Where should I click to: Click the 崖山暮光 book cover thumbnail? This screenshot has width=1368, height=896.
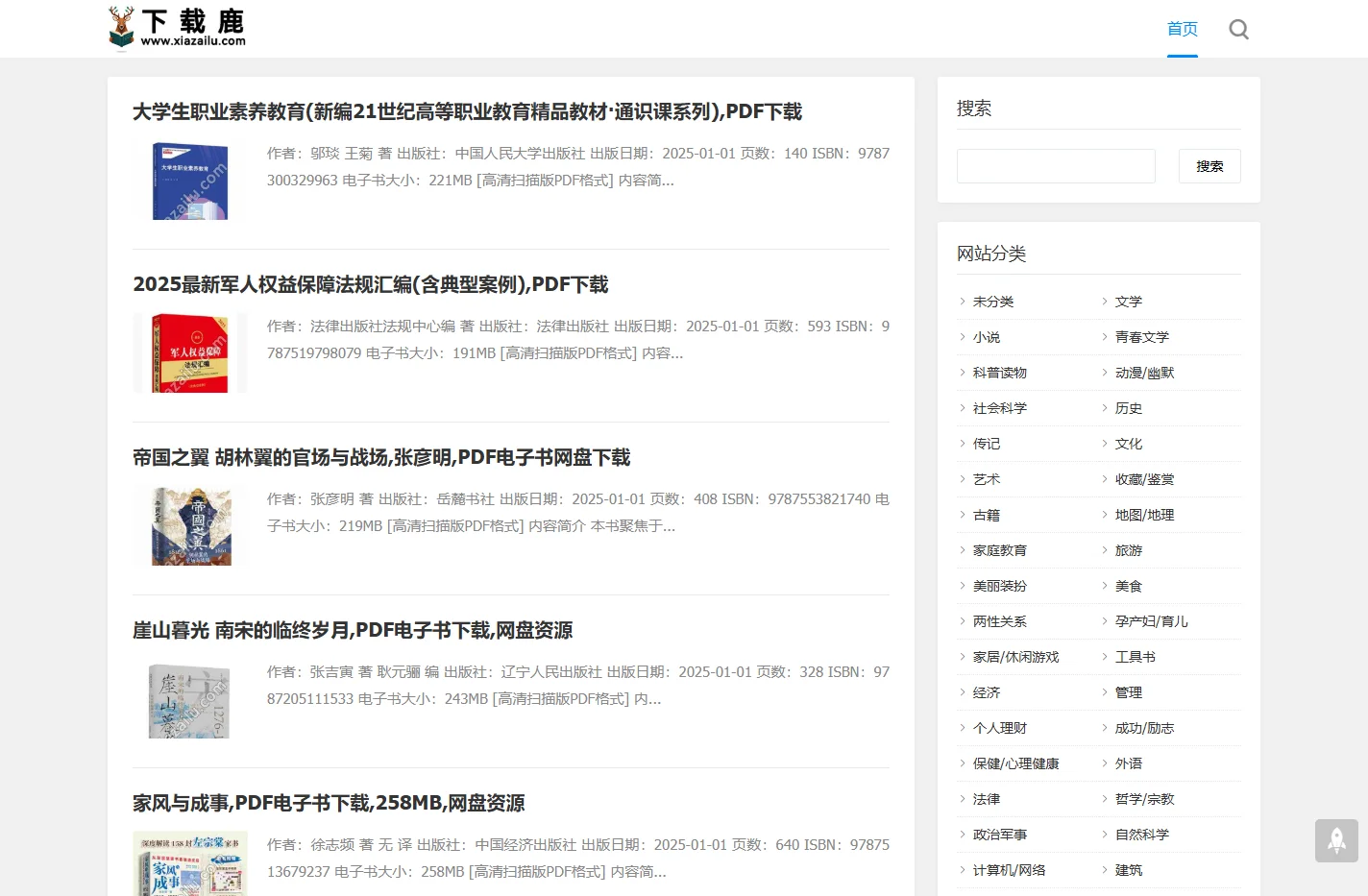tap(190, 699)
